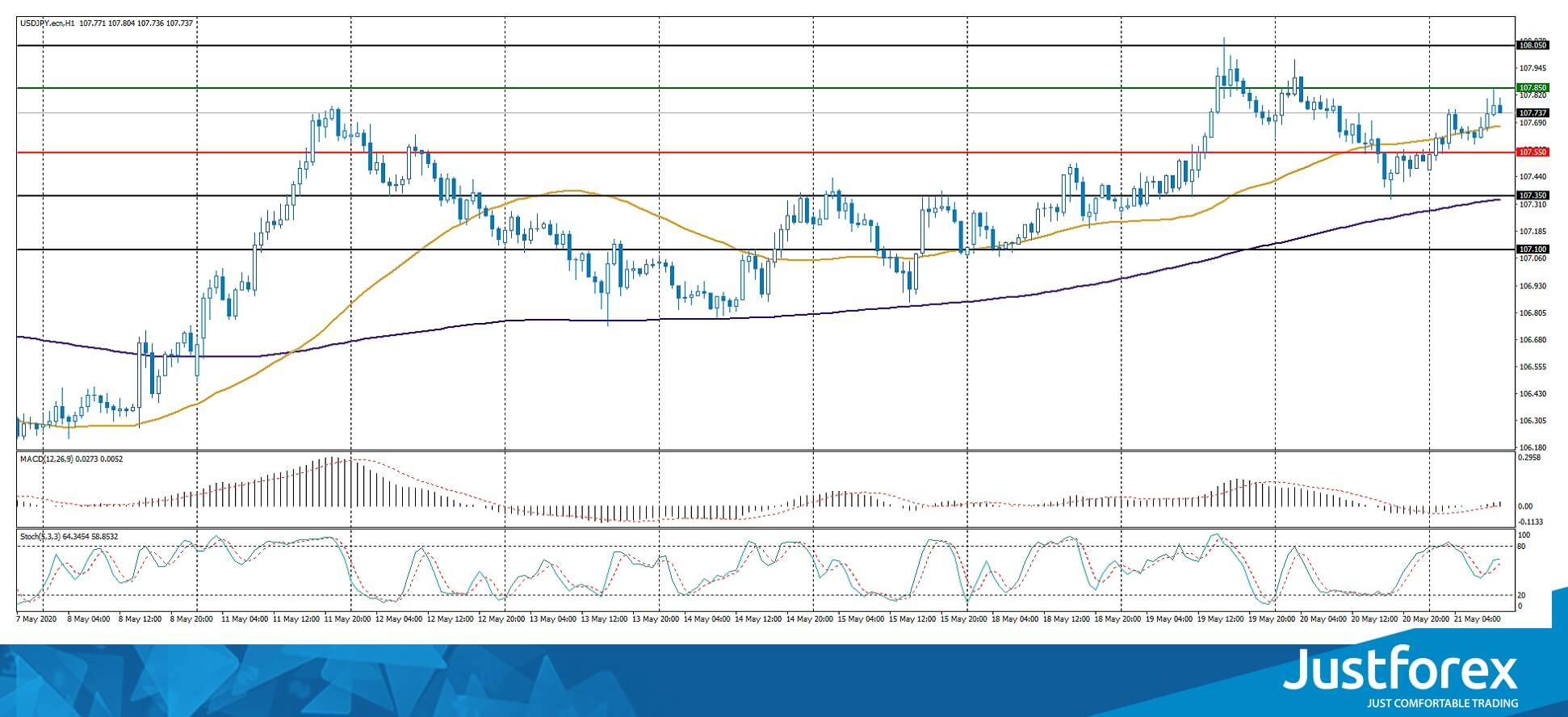Click the 107.945 price axis value
The width and height of the screenshot is (1568, 717).
coord(1532,68)
